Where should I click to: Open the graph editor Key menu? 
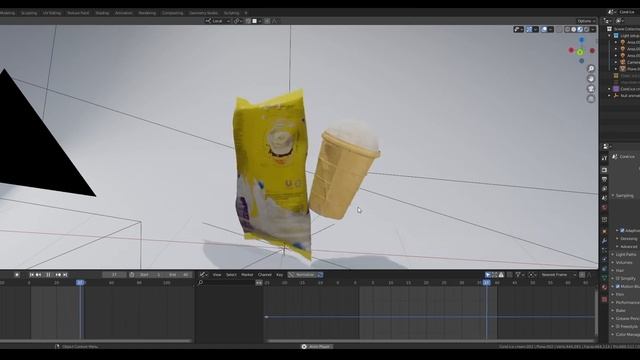[x=280, y=275]
